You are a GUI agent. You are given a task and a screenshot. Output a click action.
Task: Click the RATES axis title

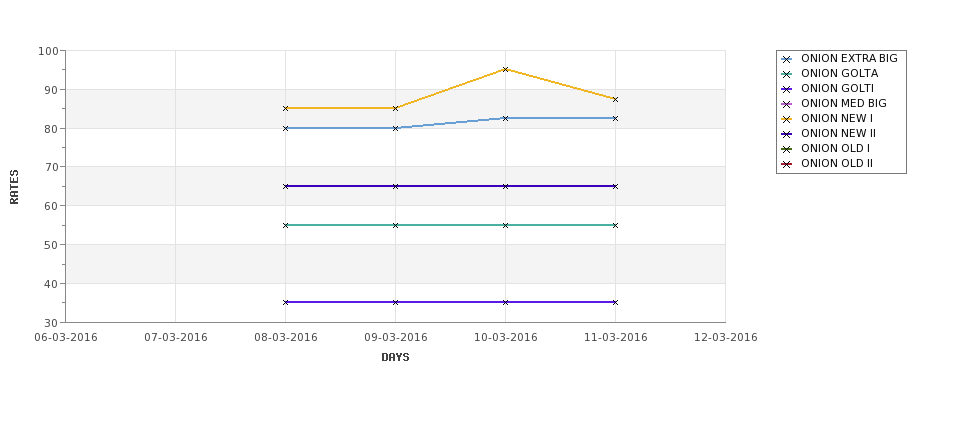click(x=14, y=187)
